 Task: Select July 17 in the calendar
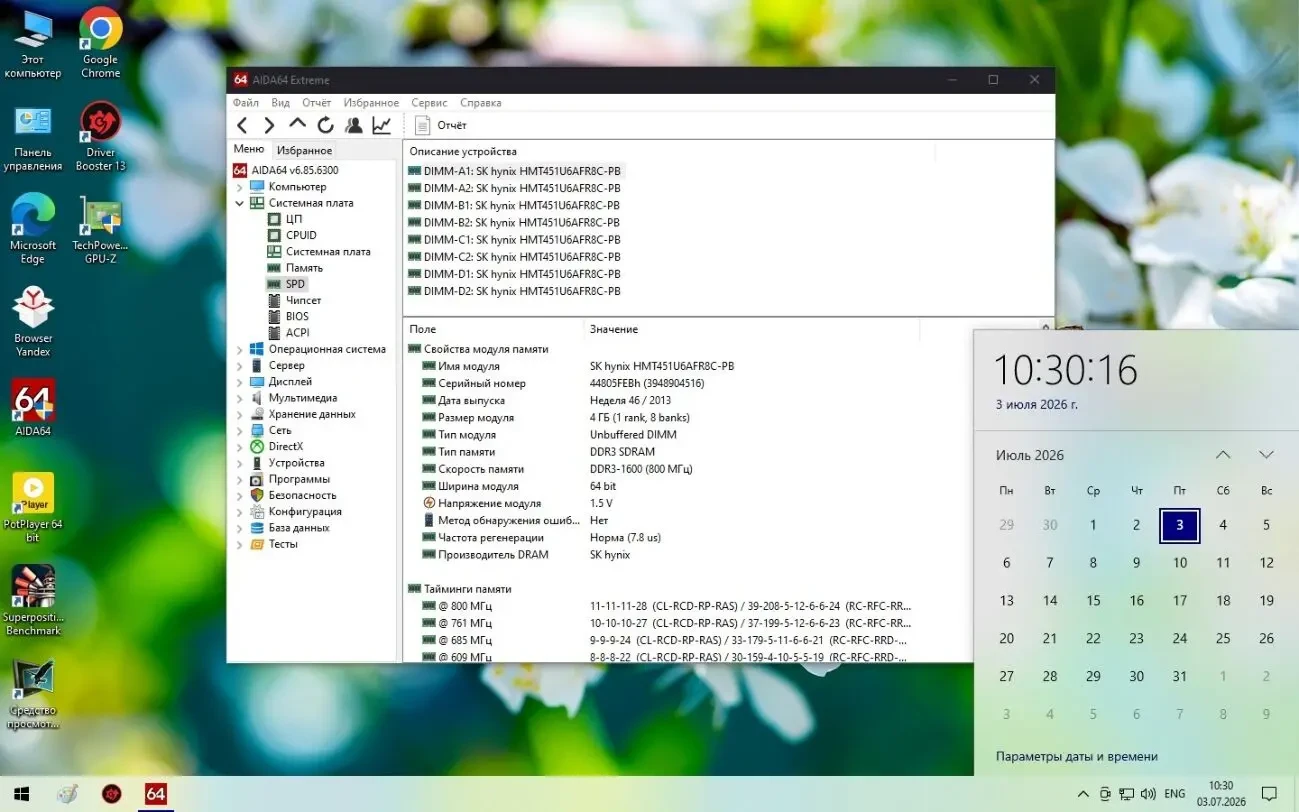[1180, 600]
